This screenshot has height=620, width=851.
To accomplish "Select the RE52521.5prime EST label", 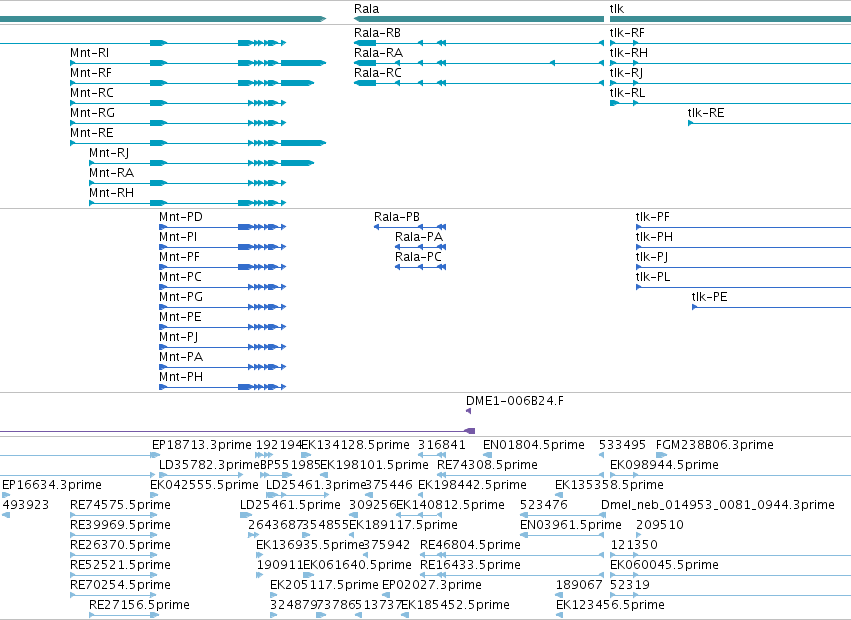I will (x=120, y=565).
